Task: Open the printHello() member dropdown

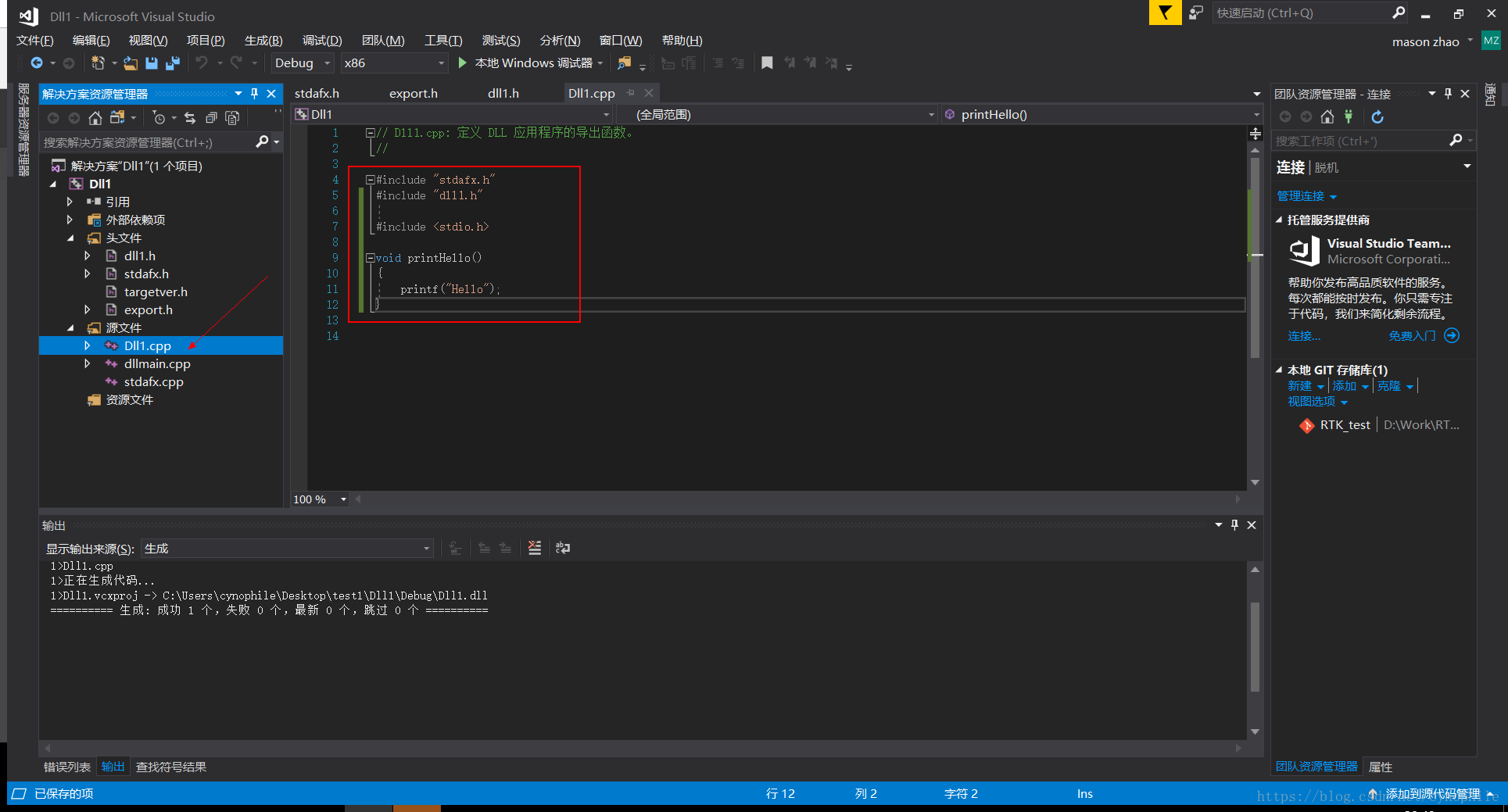Action: 1101,115
